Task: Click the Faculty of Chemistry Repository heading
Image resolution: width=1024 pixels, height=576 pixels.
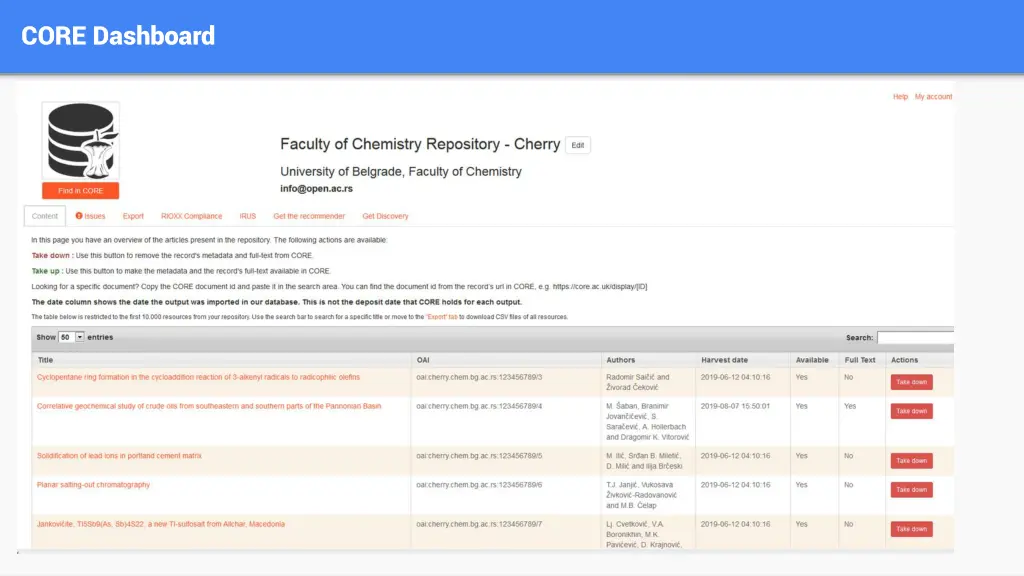Action: (x=420, y=144)
